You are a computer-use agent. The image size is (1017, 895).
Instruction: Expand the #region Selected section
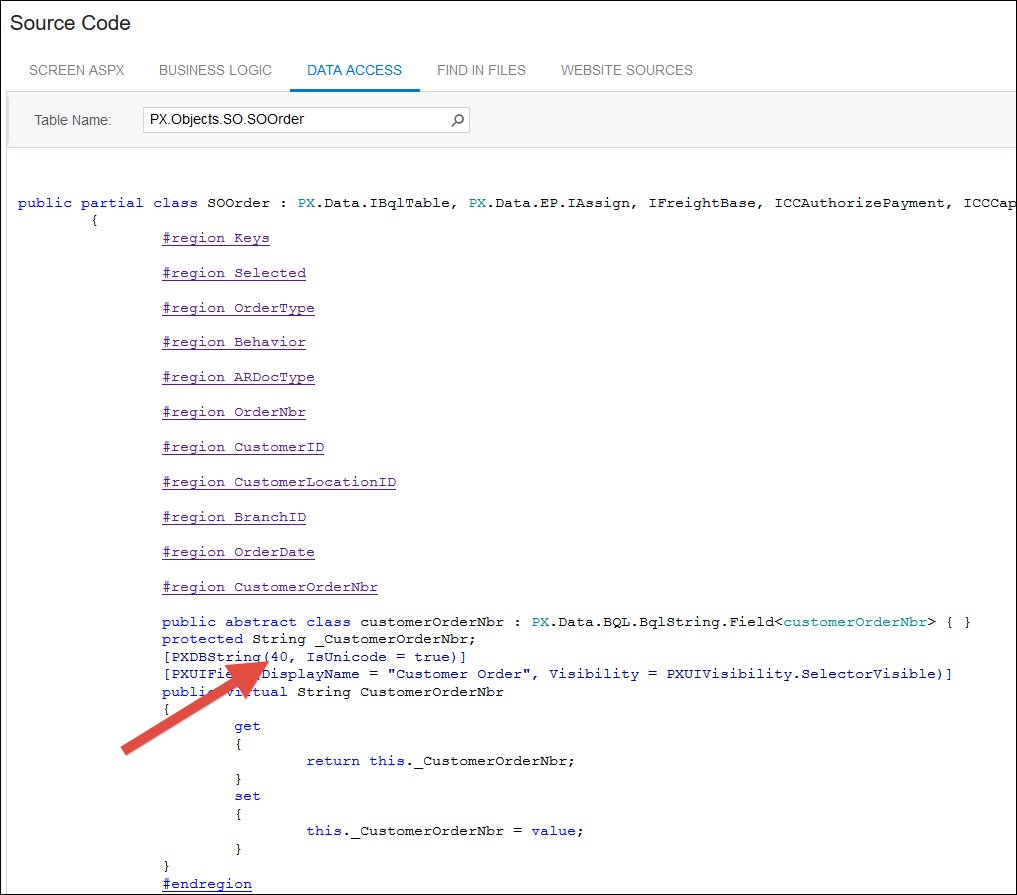tap(234, 273)
